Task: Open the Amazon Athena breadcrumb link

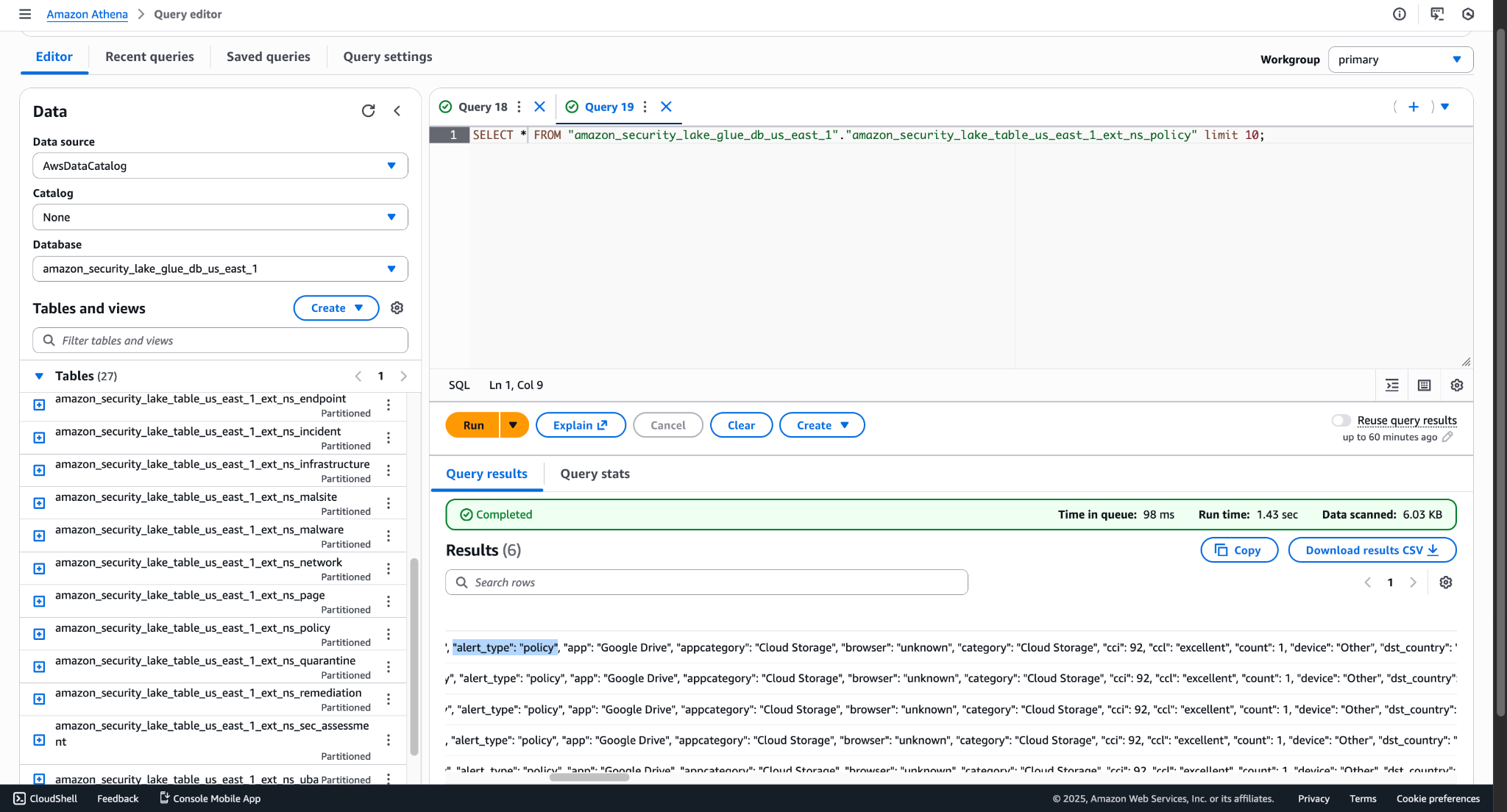Action: tap(87, 14)
